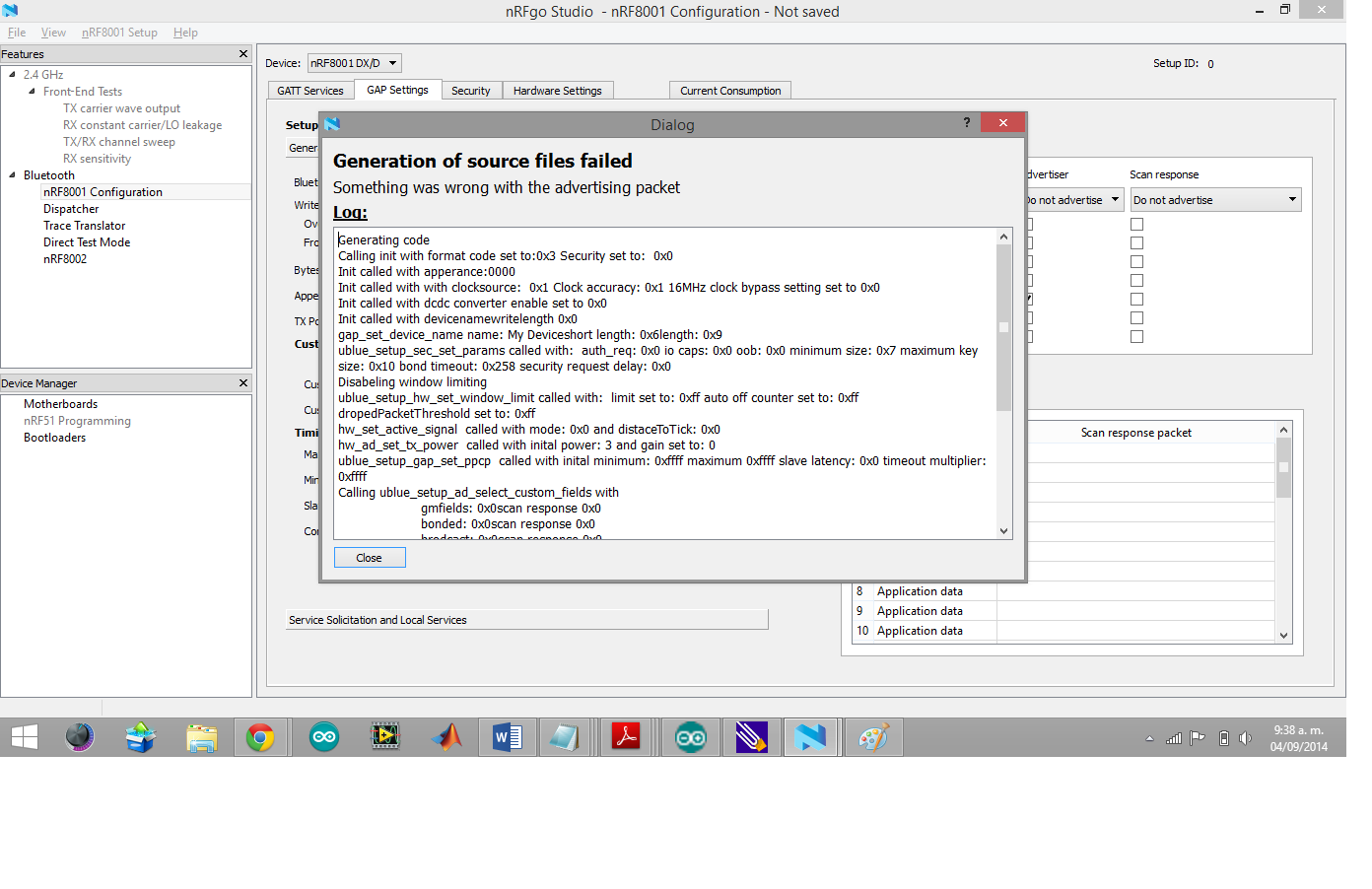Switch to the Current Consumption tab

point(730,91)
